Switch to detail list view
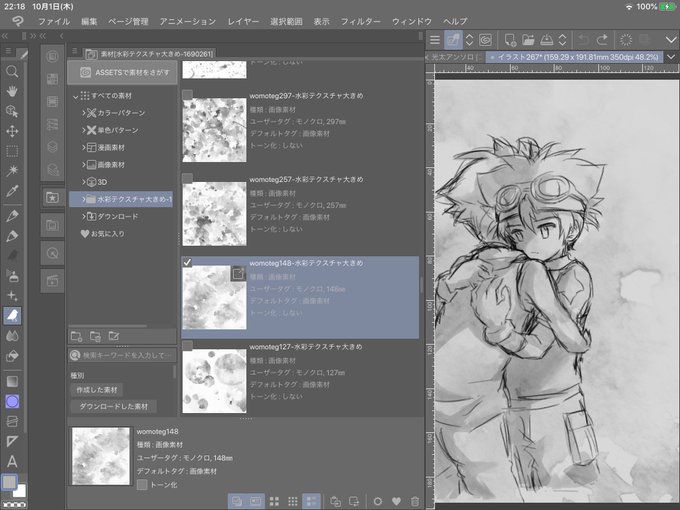This screenshot has height=510, width=680. tap(312, 501)
